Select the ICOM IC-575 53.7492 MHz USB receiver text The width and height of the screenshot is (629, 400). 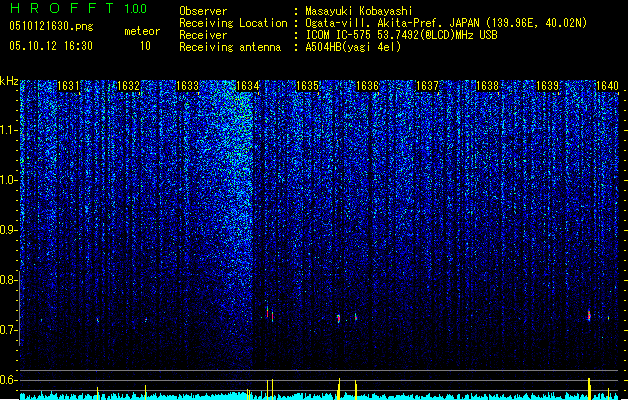(401, 35)
